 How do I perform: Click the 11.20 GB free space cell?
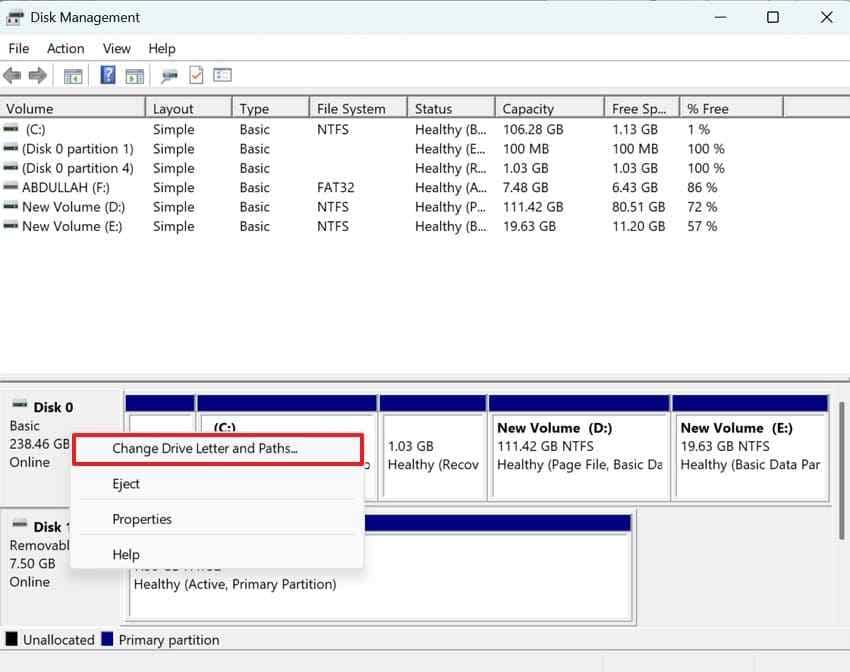(x=639, y=227)
